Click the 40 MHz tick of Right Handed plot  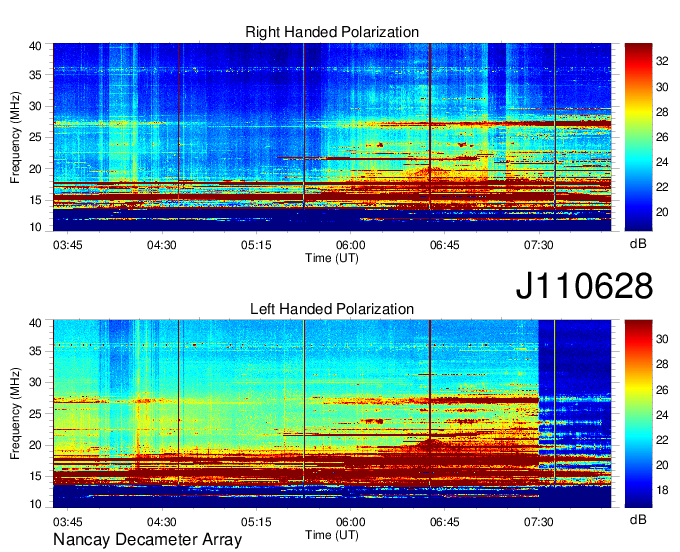coord(35,46)
